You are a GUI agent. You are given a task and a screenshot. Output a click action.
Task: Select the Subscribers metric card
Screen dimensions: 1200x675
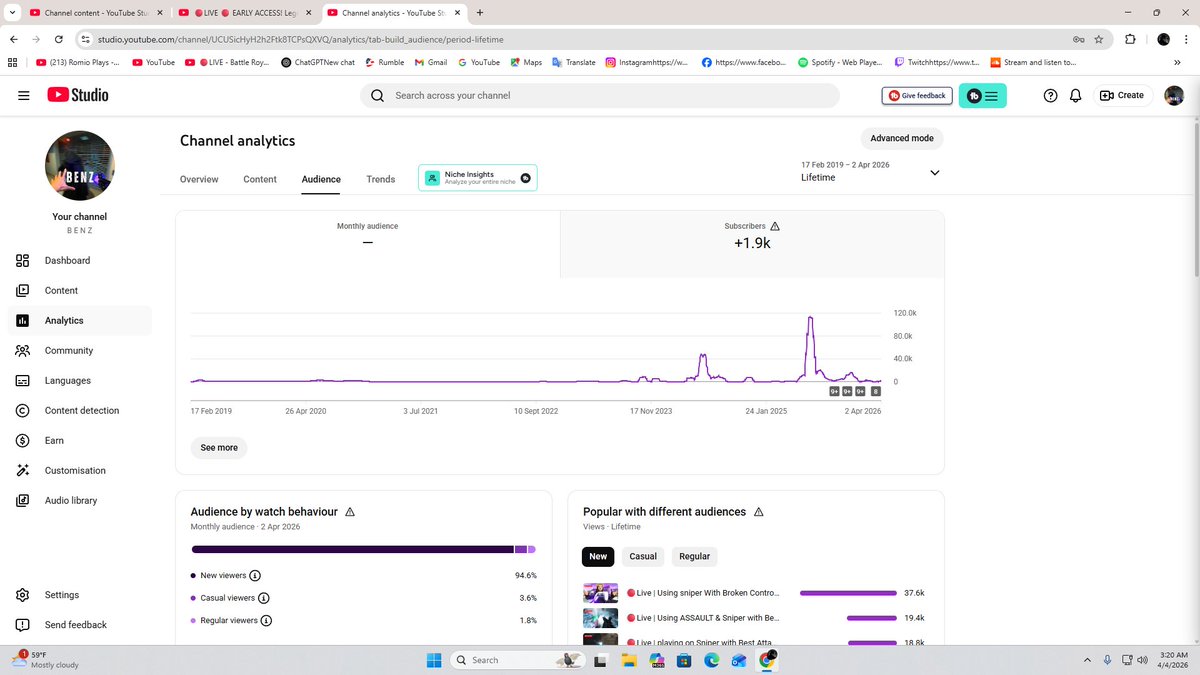(x=752, y=244)
